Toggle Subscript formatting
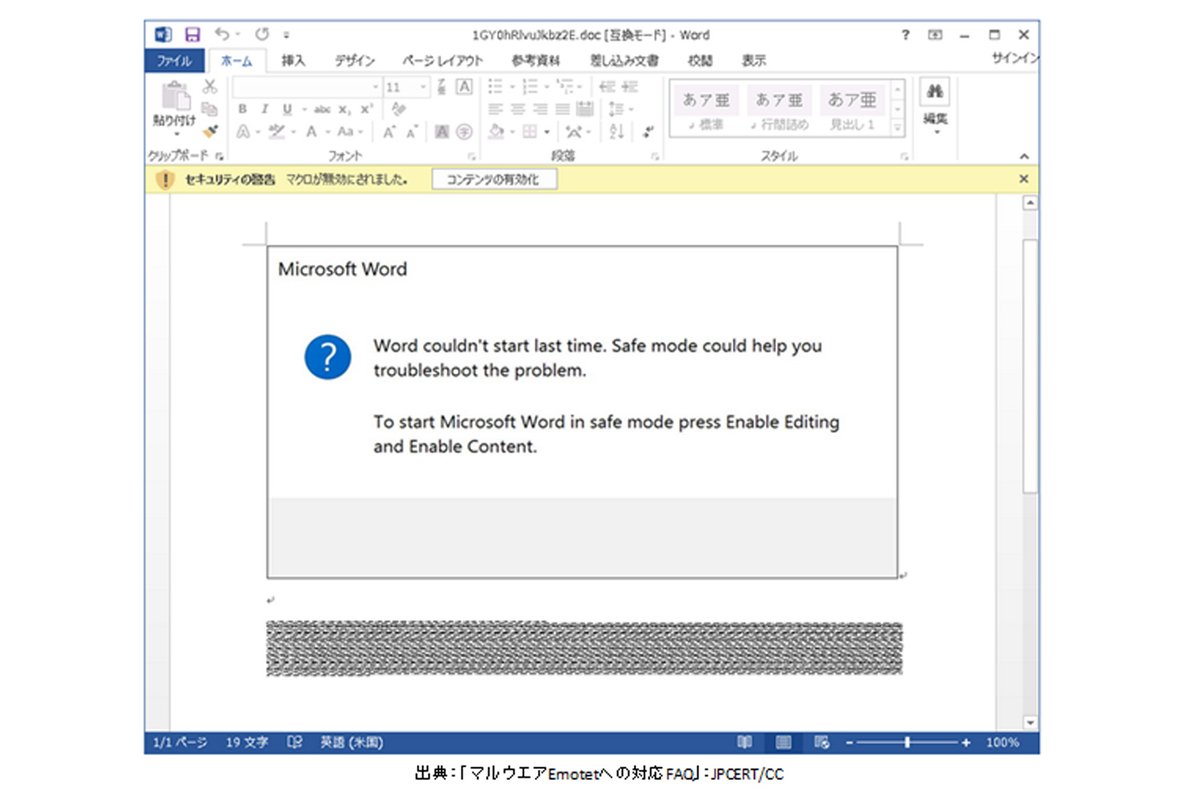Viewport: 1200px width, 800px height. coord(344,109)
